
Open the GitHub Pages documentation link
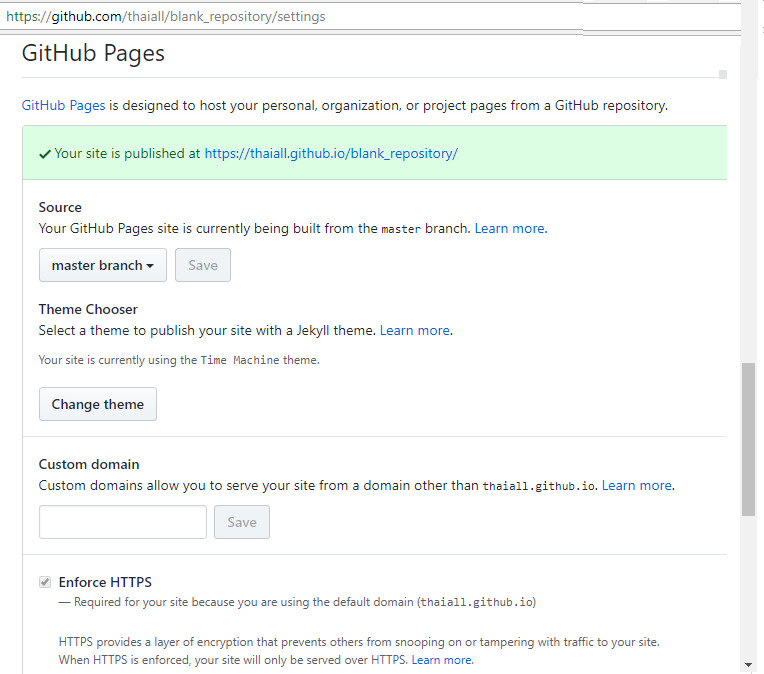coord(63,105)
